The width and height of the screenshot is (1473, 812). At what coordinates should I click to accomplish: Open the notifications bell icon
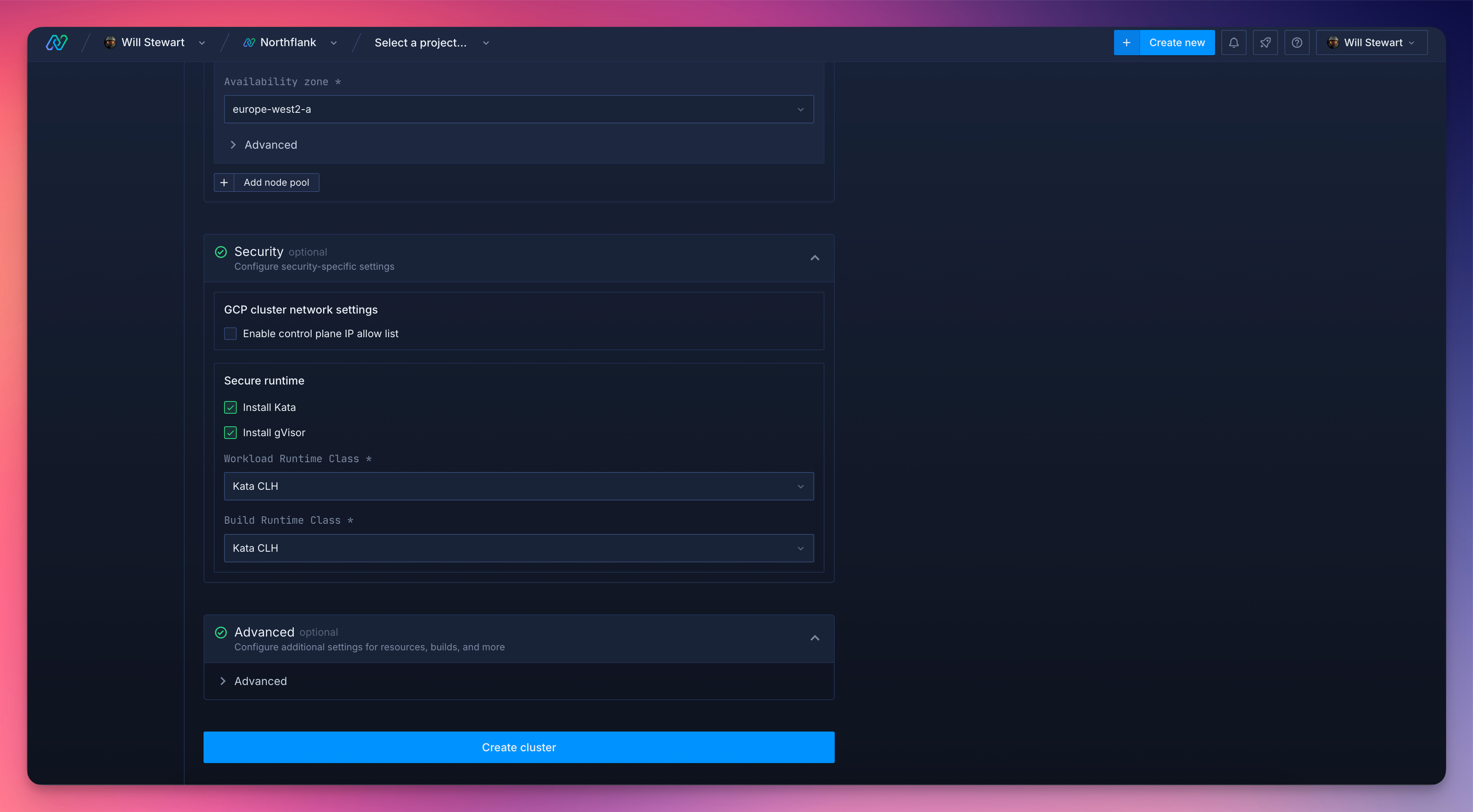click(x=1234, y=43)
